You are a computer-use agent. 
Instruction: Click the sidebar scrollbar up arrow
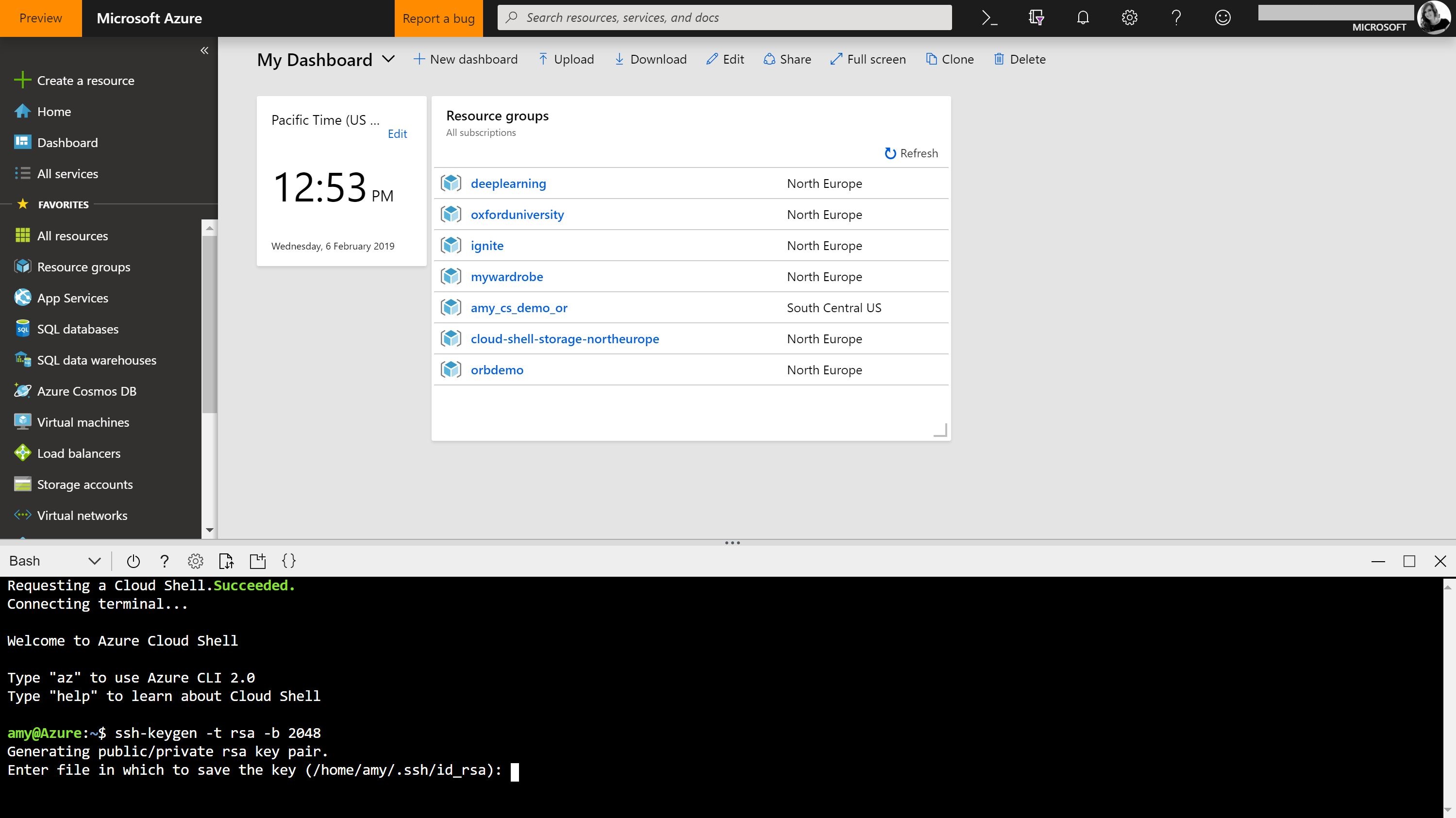(x=210, y=228)
